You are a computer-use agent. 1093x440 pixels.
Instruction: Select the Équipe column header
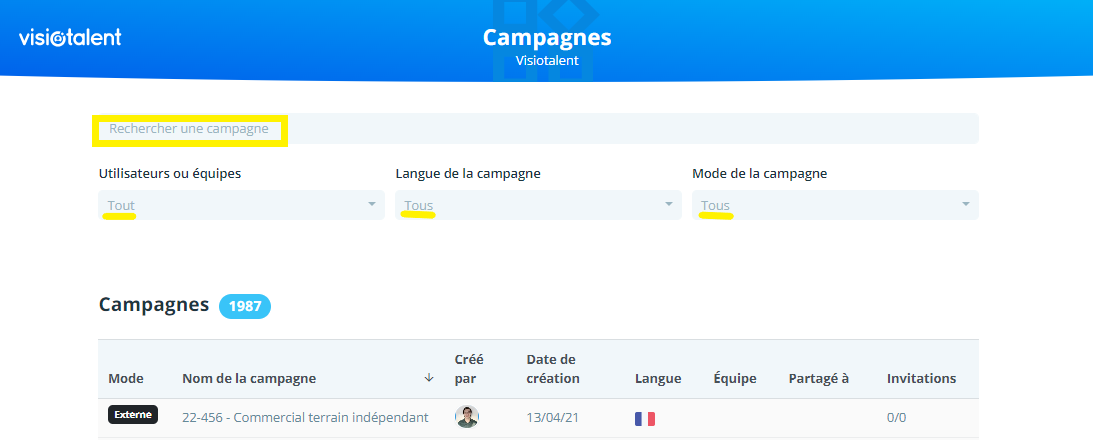click(x=735, y=379)
